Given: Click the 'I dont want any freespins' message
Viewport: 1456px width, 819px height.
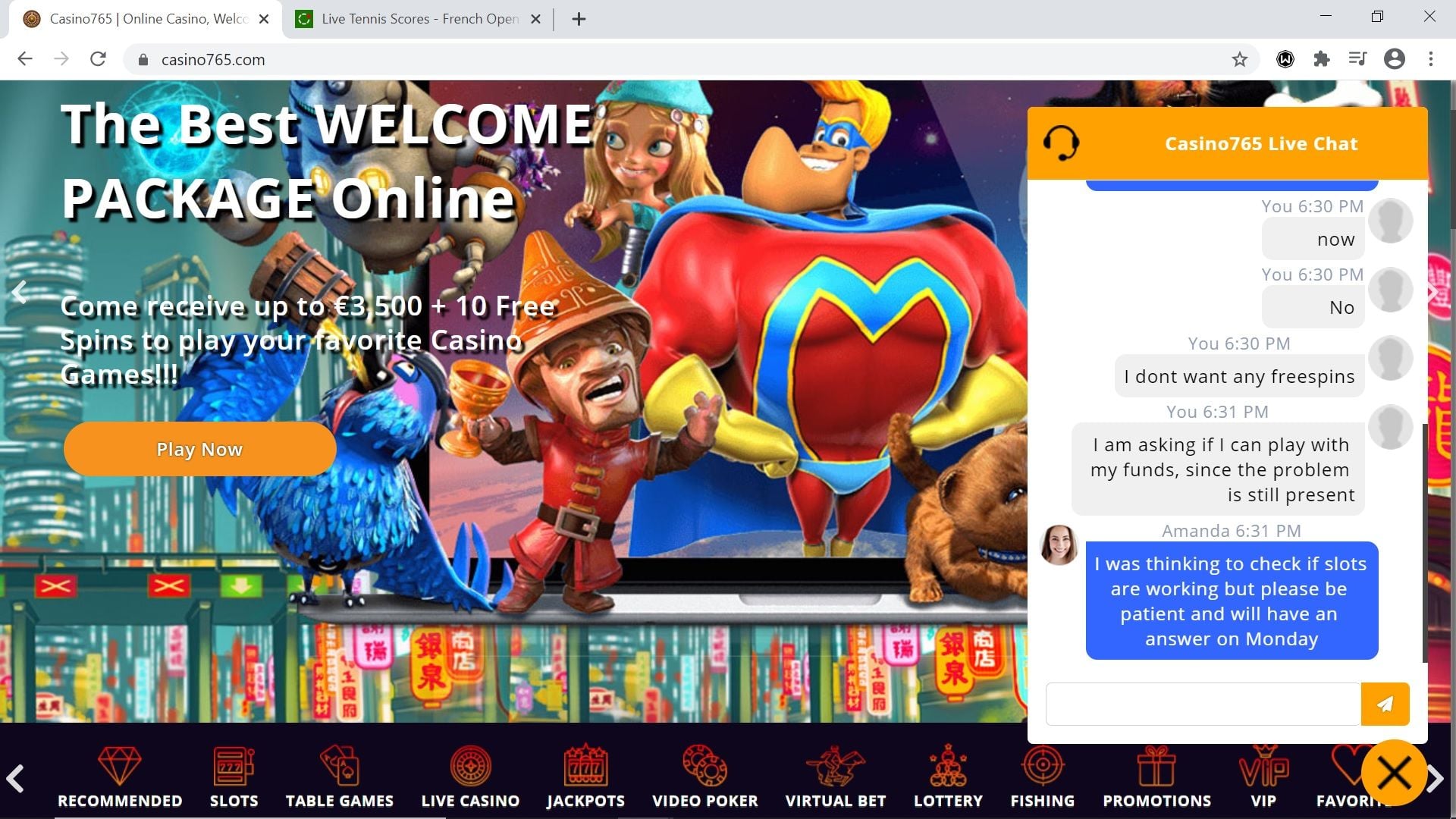Looking at the screenshot, I should pyautogui.click(x=1239, y=376).
